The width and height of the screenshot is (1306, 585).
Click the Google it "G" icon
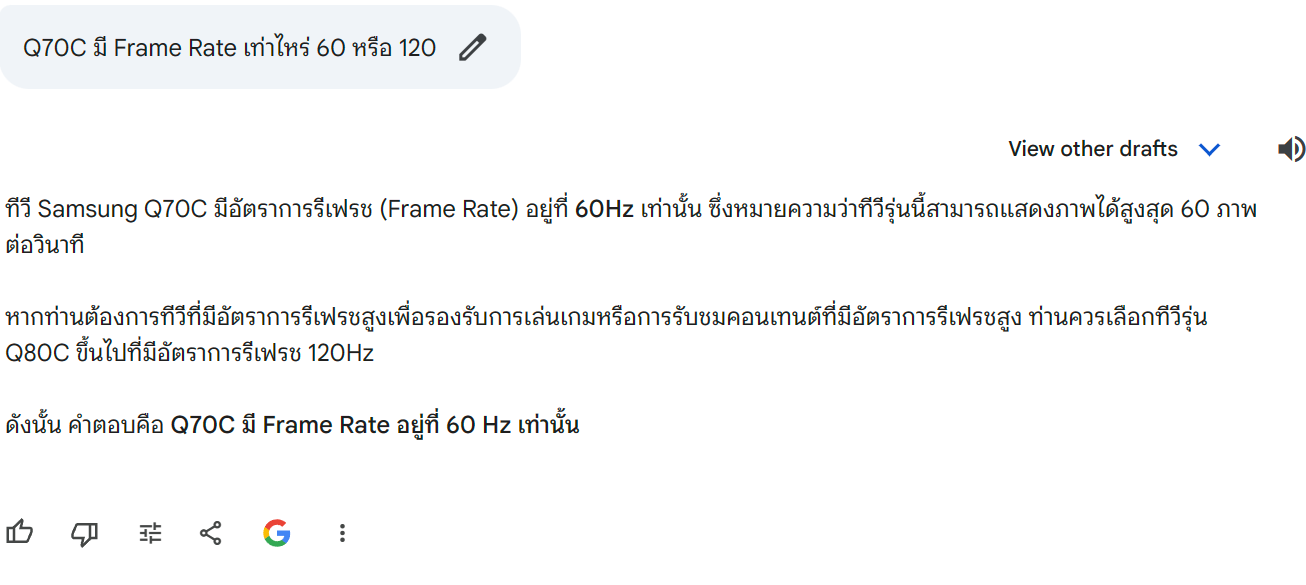point(277,533)
